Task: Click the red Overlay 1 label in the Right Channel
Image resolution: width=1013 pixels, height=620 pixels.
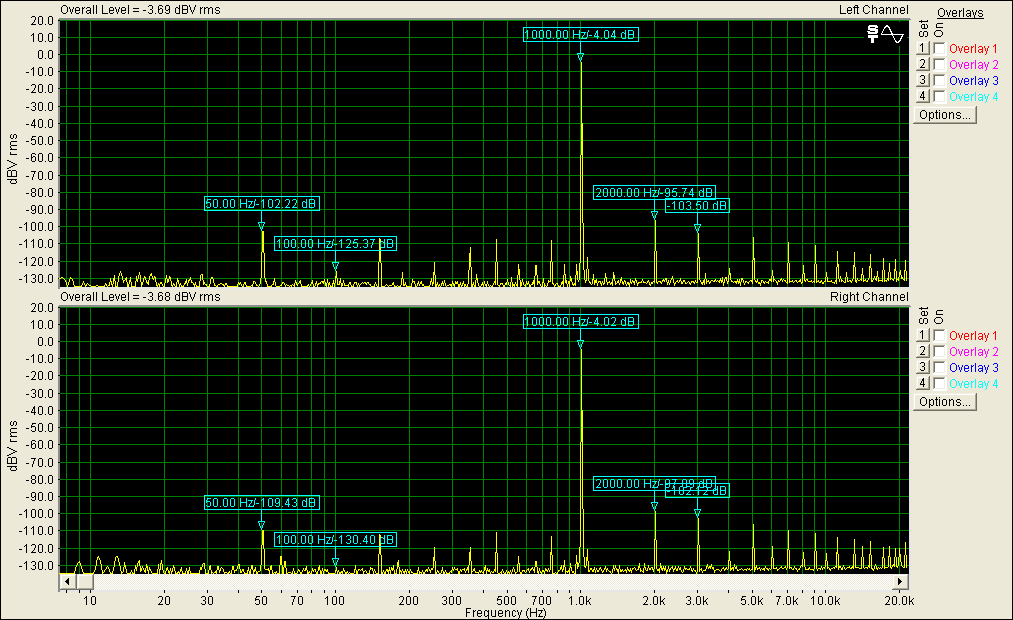Action: pyautogui.click(x=973, y=336)
